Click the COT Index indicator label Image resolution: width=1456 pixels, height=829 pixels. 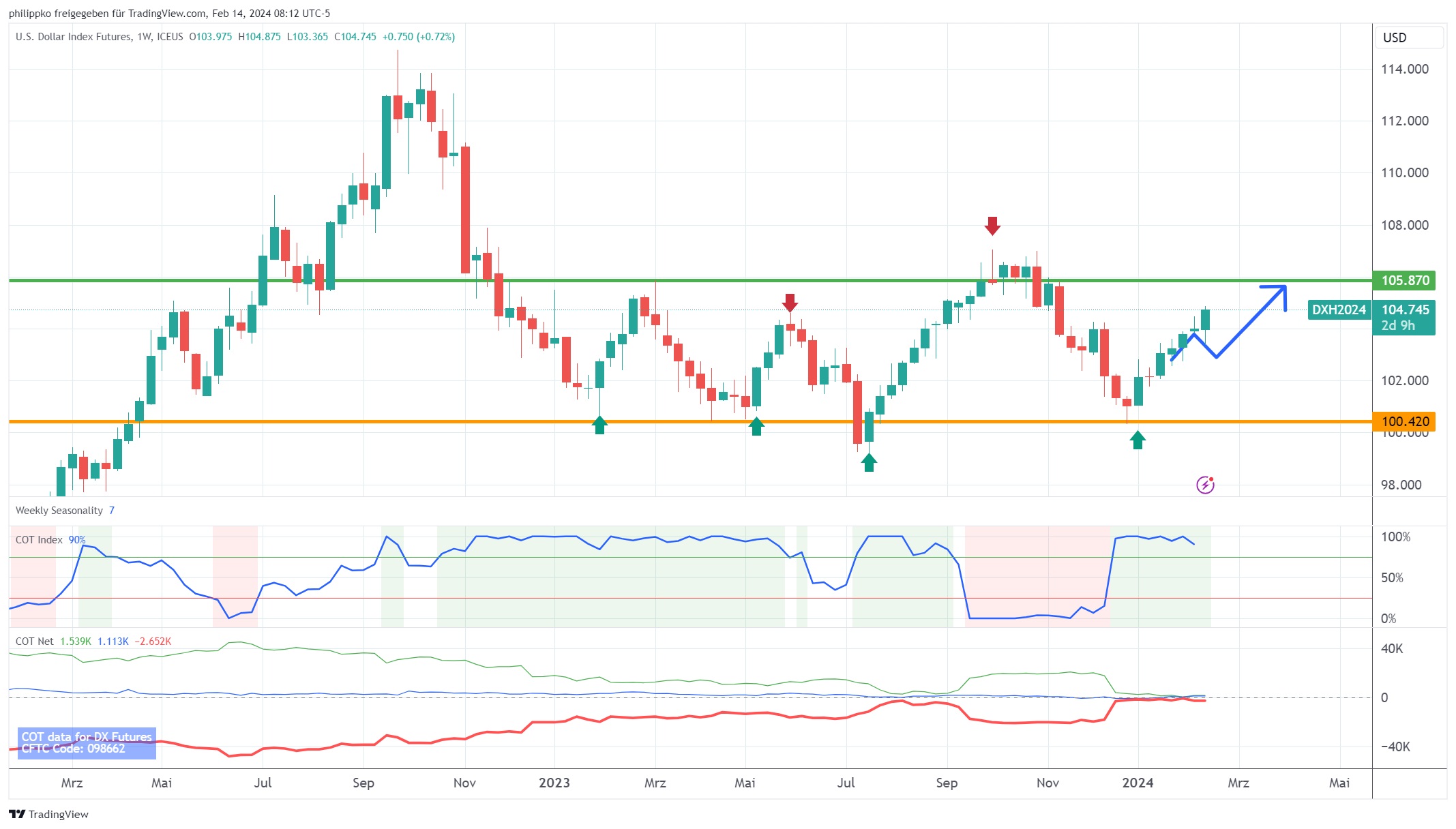point(39,540)
